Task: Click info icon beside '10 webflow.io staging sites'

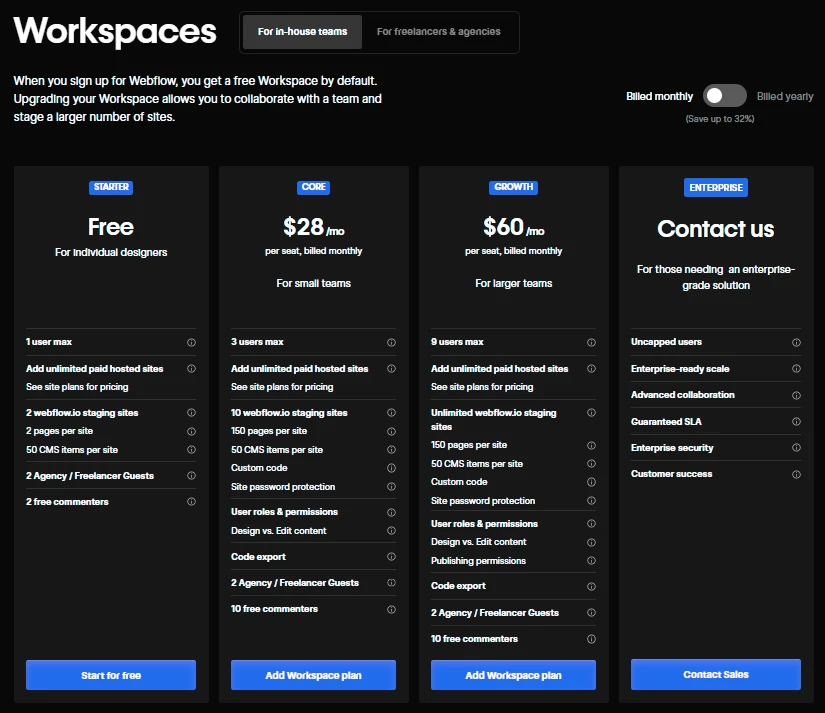Action: click(391, 413)
